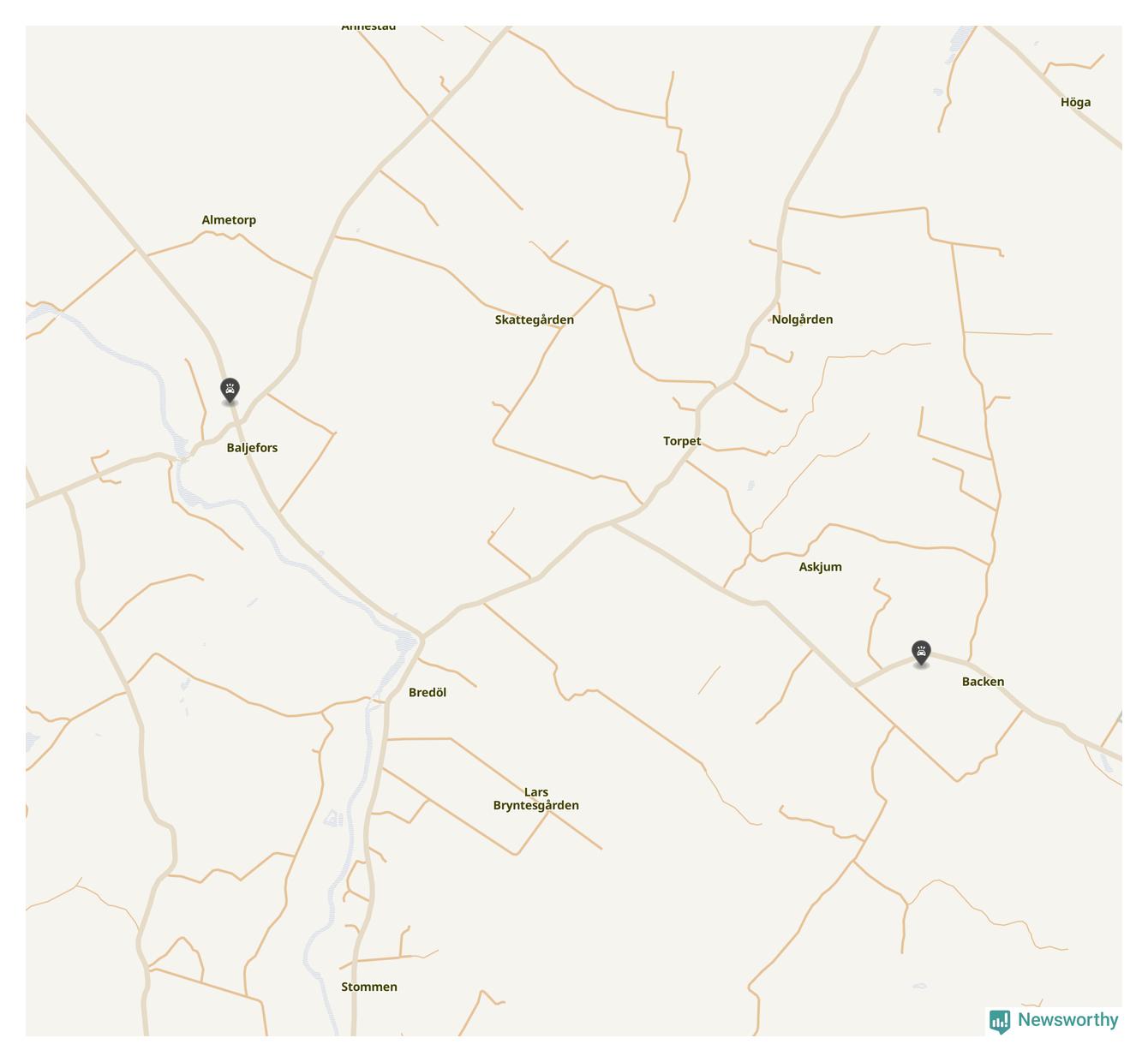This screenshot has height=1062, width=1148.
Task: Click the accident marker near Backen
Action: point(921,653)
